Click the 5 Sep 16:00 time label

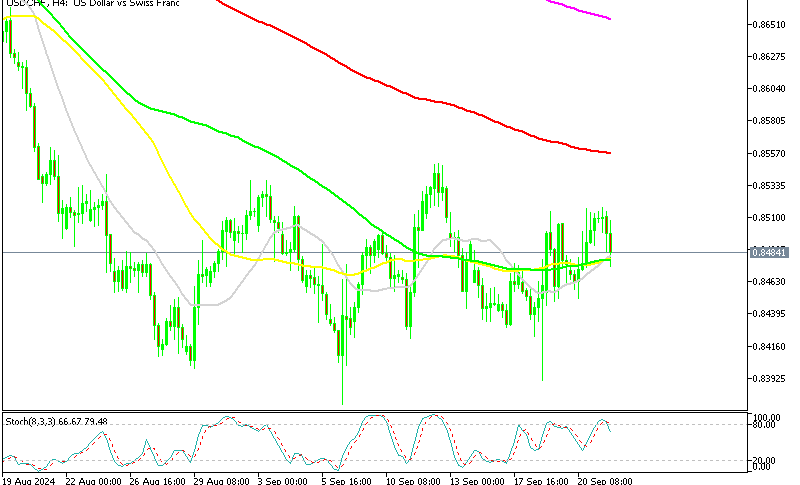tap(346, 481)
